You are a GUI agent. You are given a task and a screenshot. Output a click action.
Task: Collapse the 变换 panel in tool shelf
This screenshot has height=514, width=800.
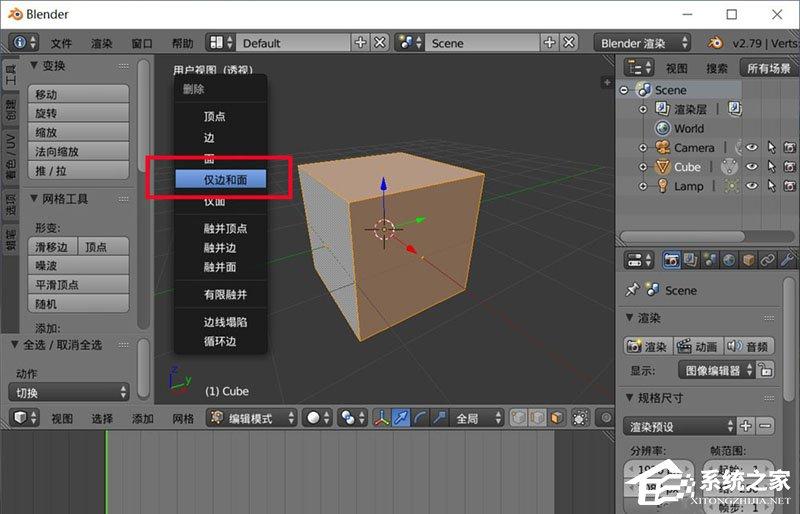[34, 65]
